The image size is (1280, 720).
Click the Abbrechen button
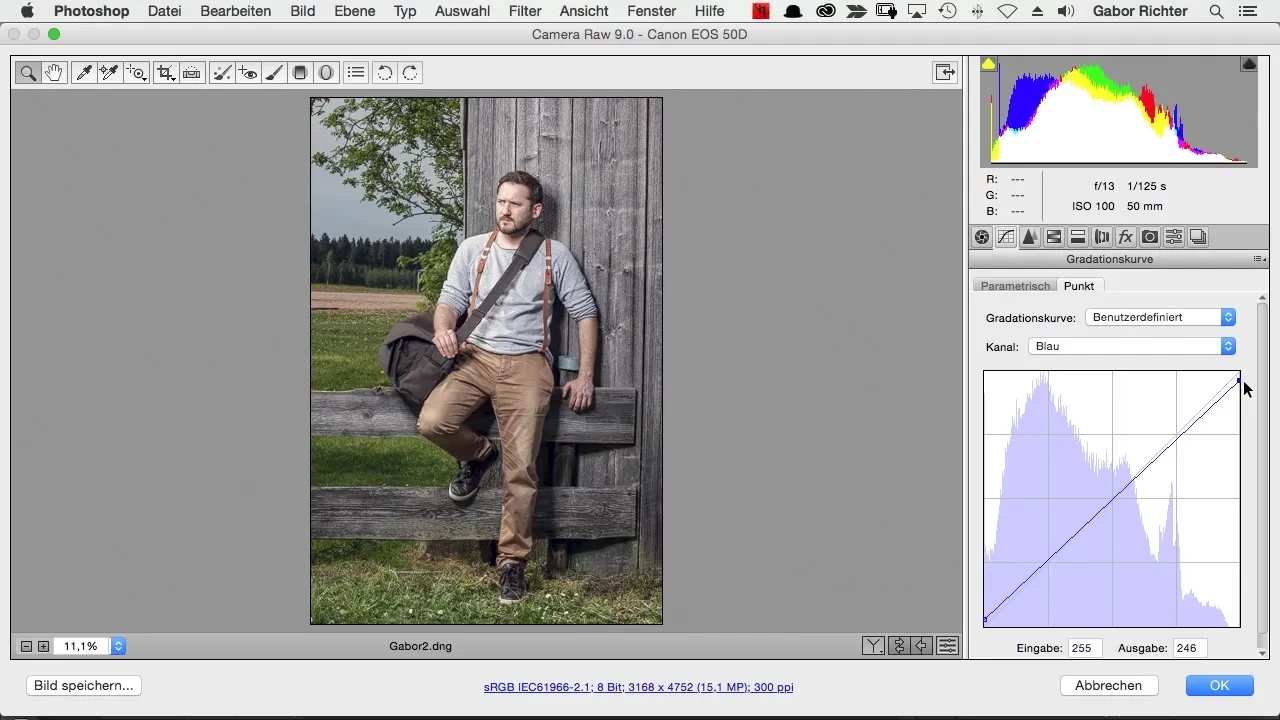1108,686
